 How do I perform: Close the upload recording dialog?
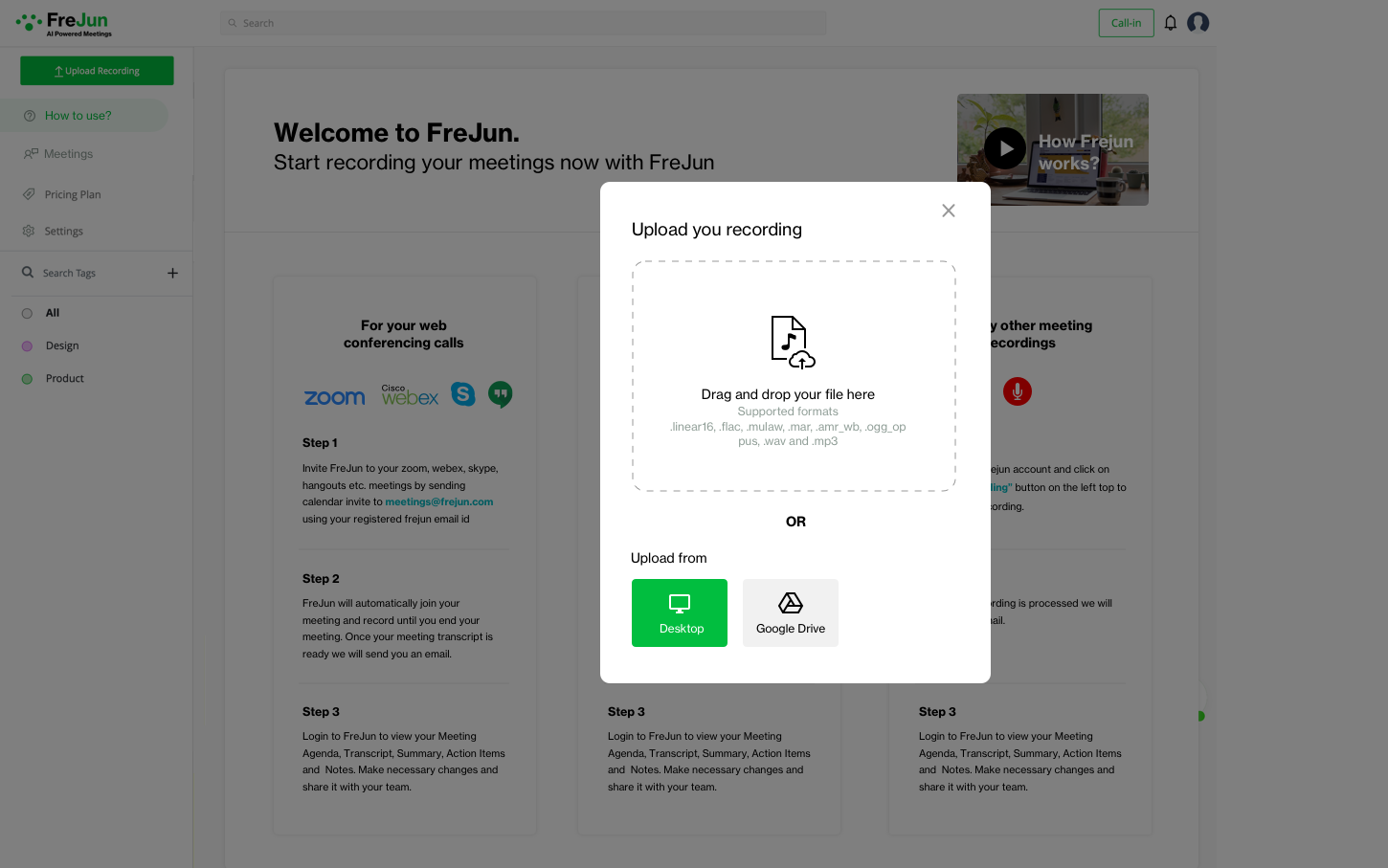tap(948, 211)
